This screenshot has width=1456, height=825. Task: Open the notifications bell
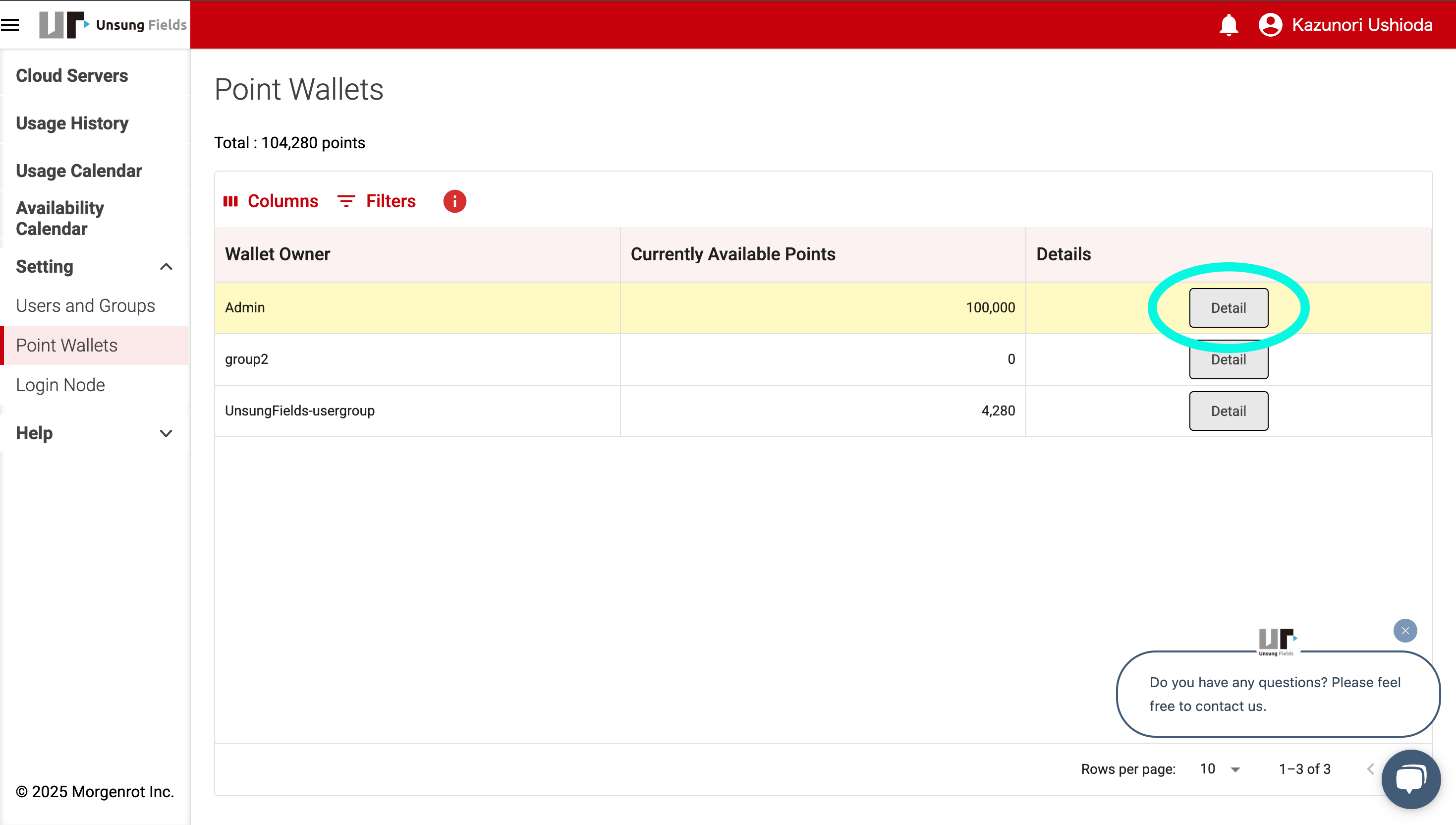(1229, 25)
